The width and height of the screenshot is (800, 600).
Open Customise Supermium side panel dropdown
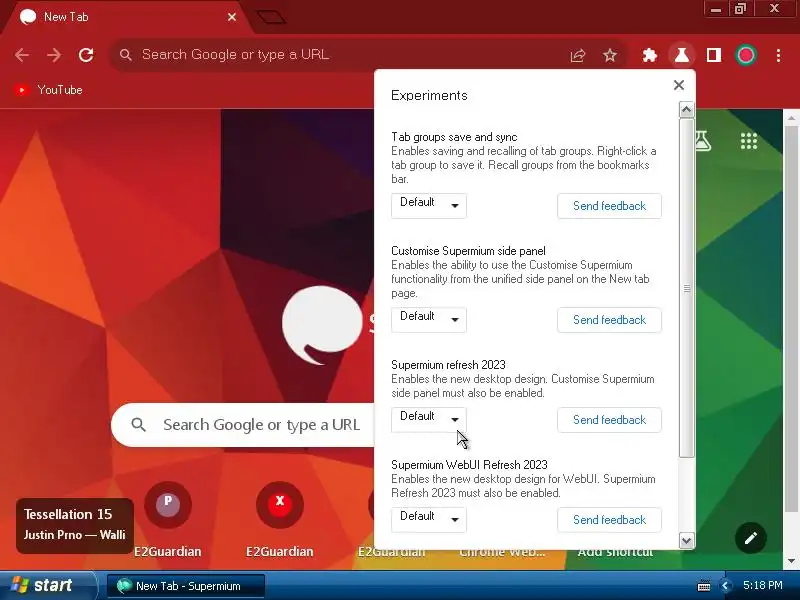pos(429,320)
